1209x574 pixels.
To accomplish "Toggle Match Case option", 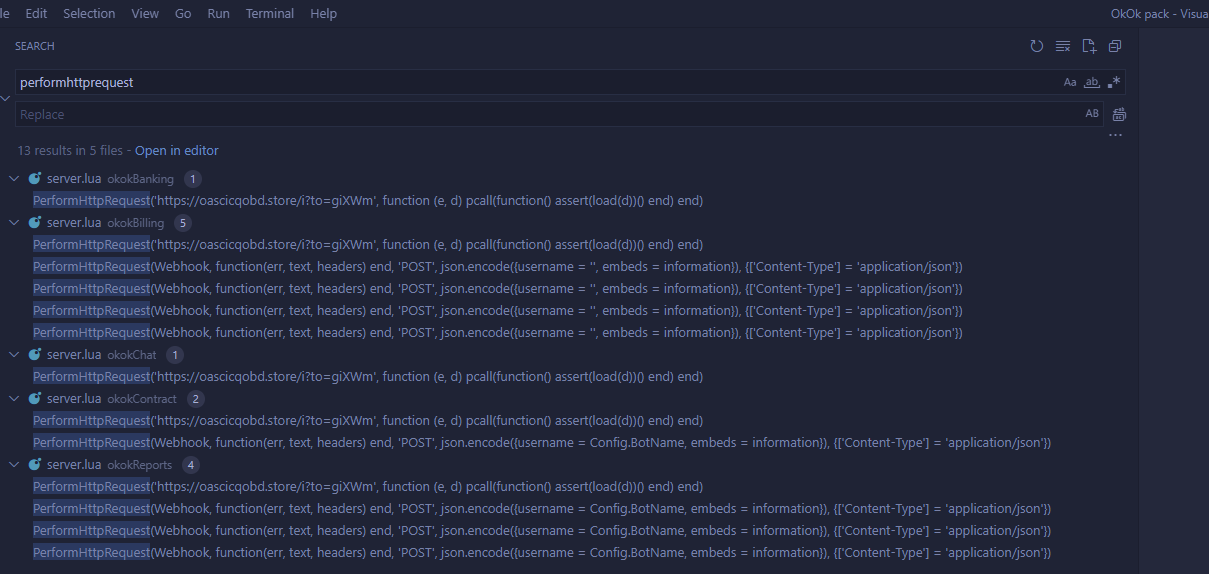I will click(1070, 82).
